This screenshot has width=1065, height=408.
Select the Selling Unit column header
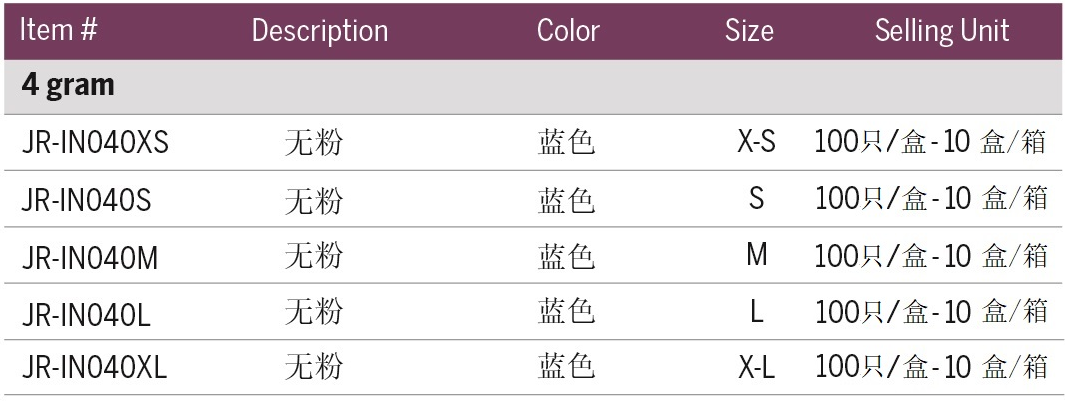[941, 31]
